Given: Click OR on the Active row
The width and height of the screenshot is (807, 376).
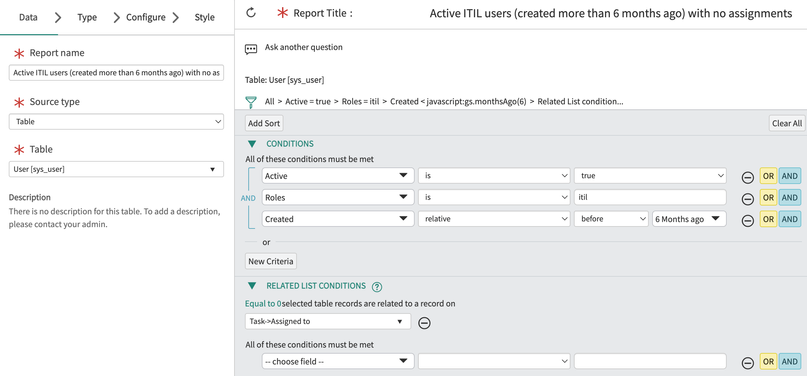Looking at the screenshot, I should tap(768, 176).
